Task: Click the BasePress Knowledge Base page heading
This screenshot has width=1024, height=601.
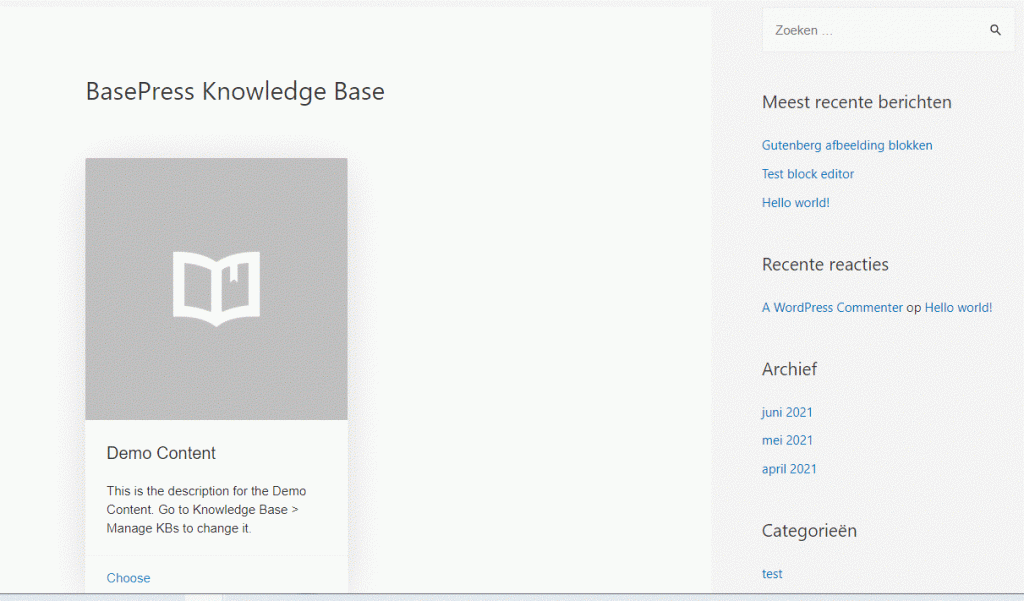Action: [235, 91]
